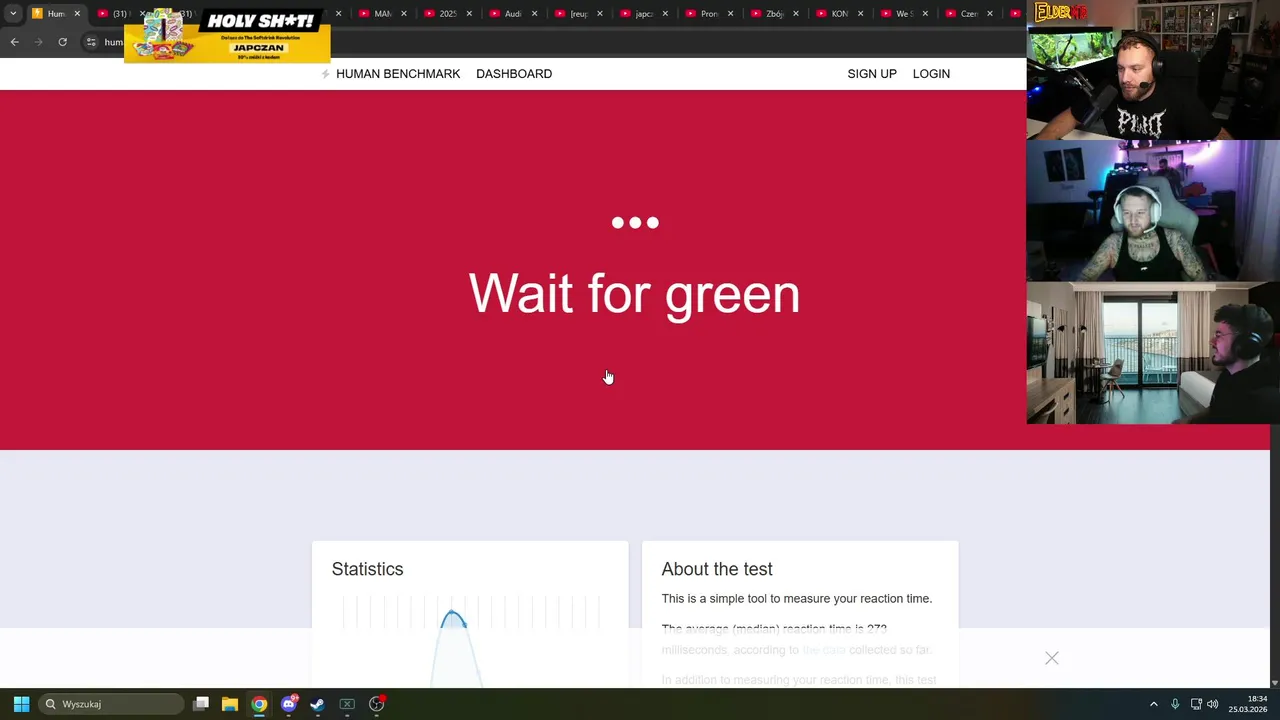Viewport: 1280px width, 720px height.
Task: Open Discord from the taskbar
Action: [289, 704]
